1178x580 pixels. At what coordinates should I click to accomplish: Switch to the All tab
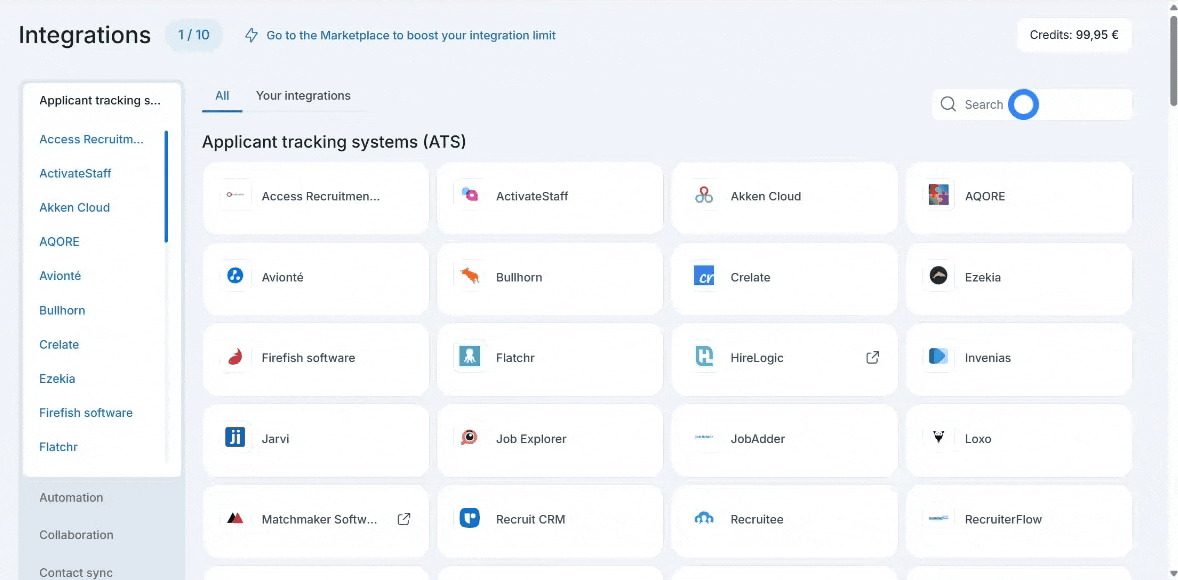point(222,96)
